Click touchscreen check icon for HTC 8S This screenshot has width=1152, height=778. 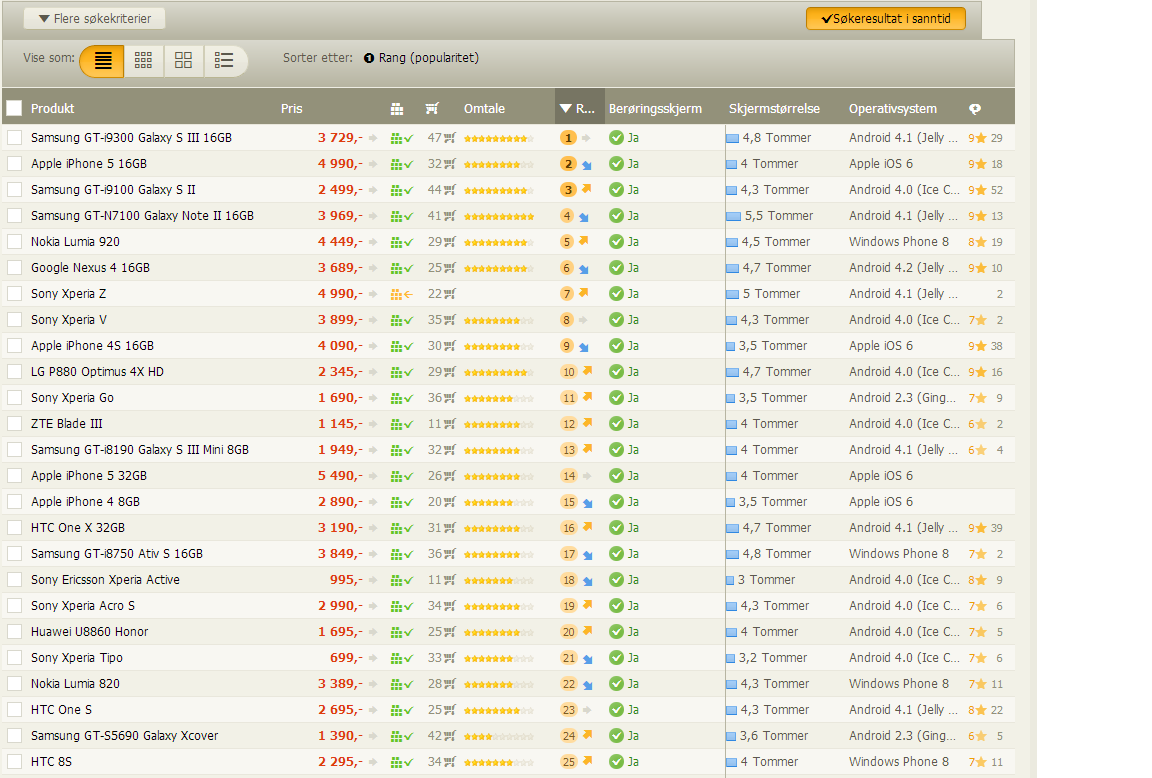(x=616, y=762)
